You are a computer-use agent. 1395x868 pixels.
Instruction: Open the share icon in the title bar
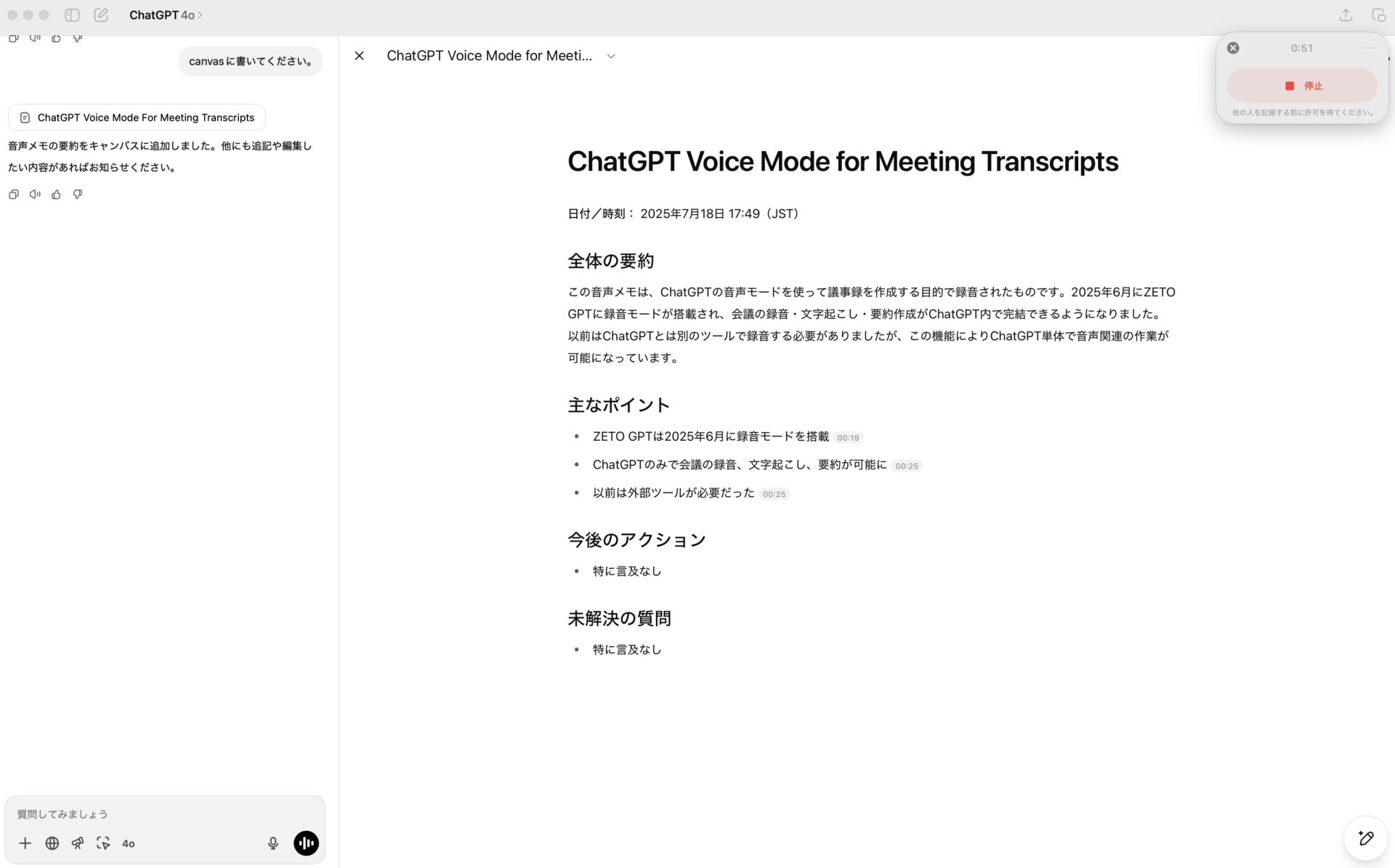pos(1346,15)
